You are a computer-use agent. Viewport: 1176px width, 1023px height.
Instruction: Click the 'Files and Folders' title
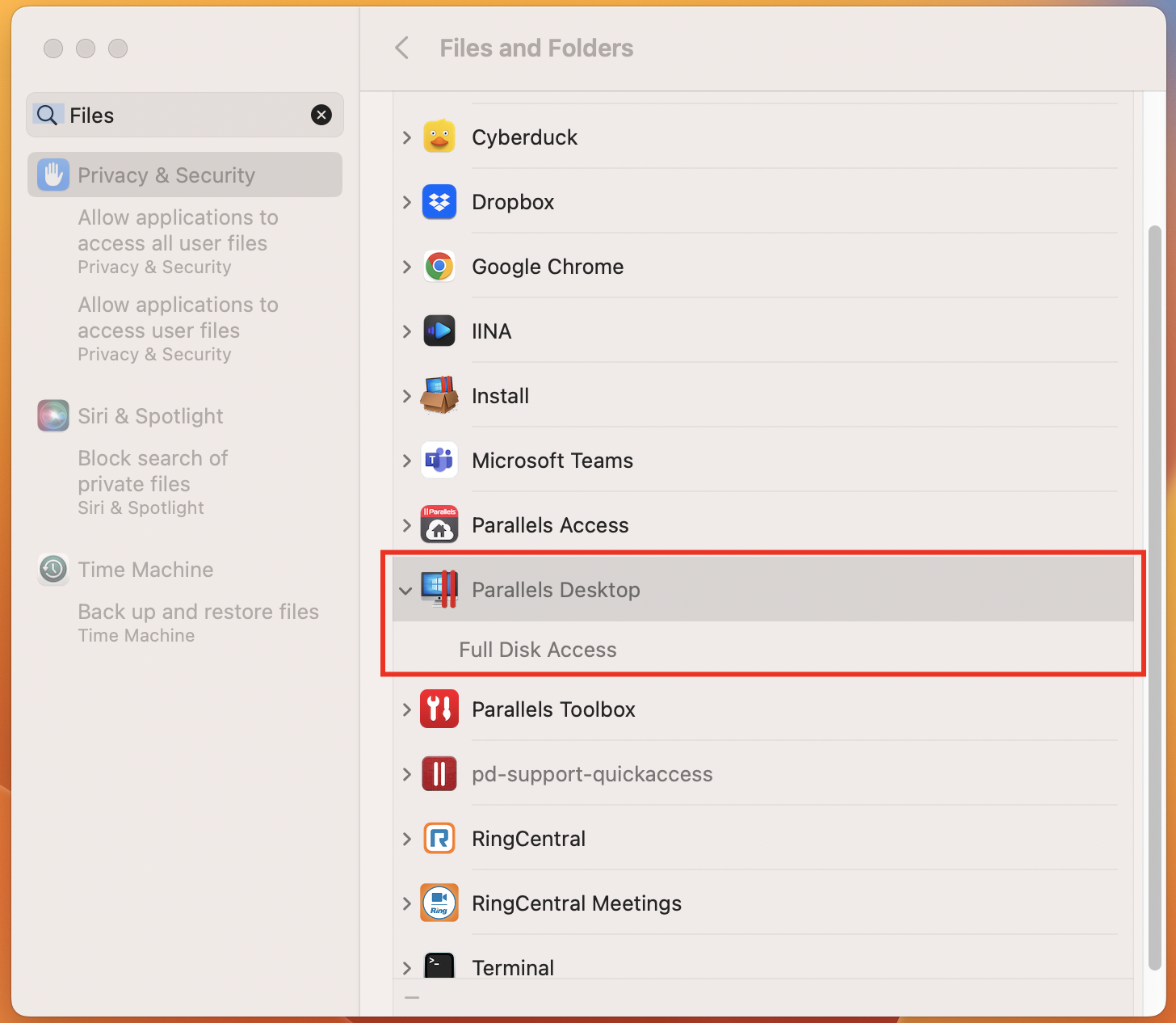click(x=536, y=48)
